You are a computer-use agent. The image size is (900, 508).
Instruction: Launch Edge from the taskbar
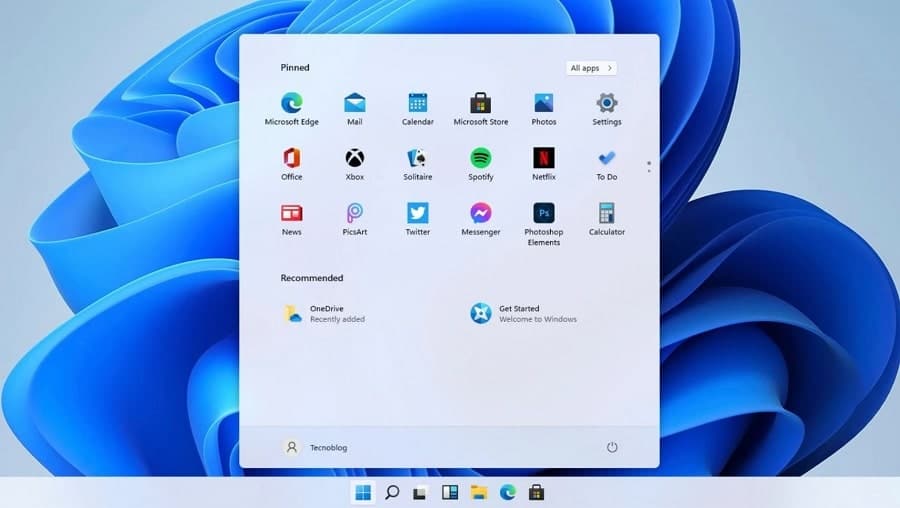[x=507, y=493]
